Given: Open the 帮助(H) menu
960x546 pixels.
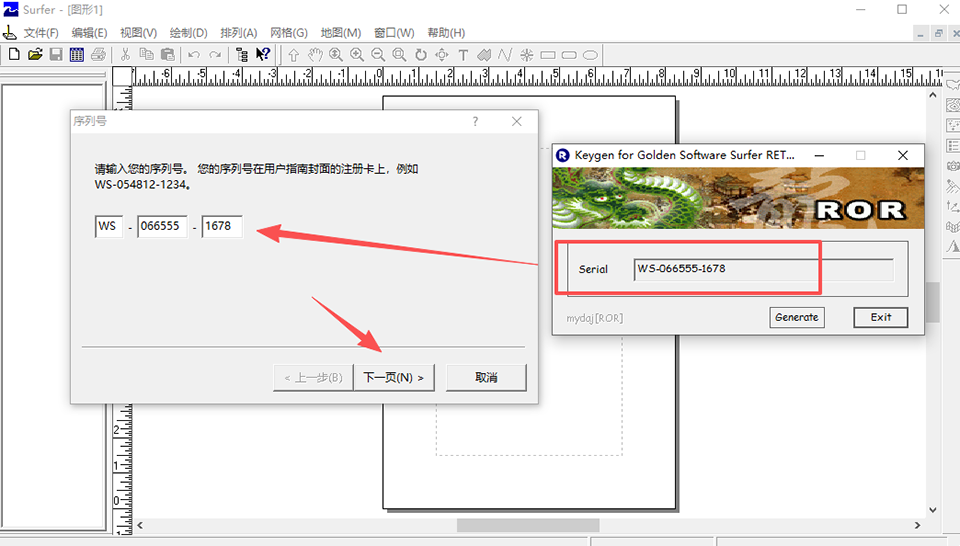Looking at the screenshot, I should [x=446, y=32].
